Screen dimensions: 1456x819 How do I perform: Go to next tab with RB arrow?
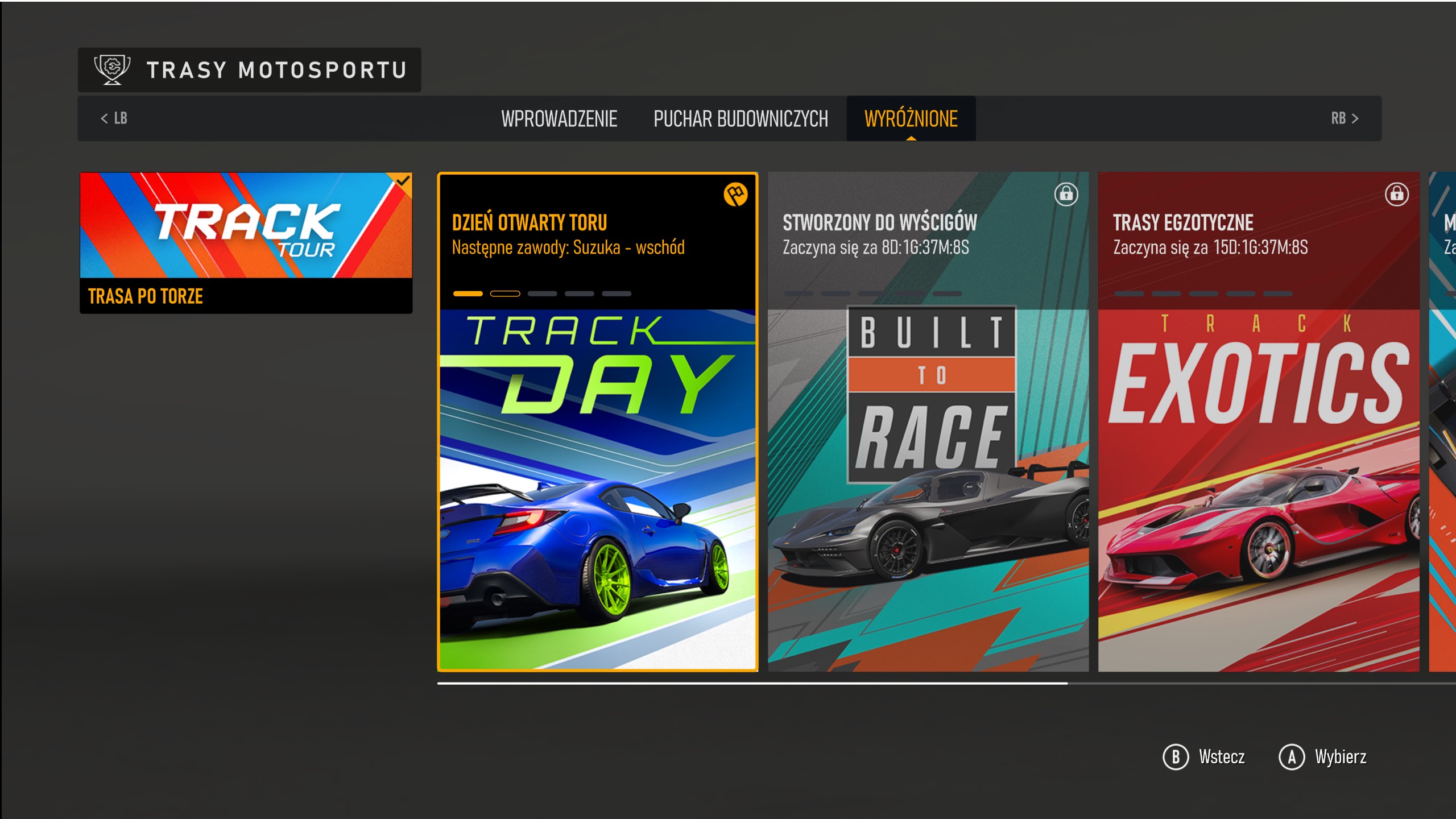[1345, 118]
